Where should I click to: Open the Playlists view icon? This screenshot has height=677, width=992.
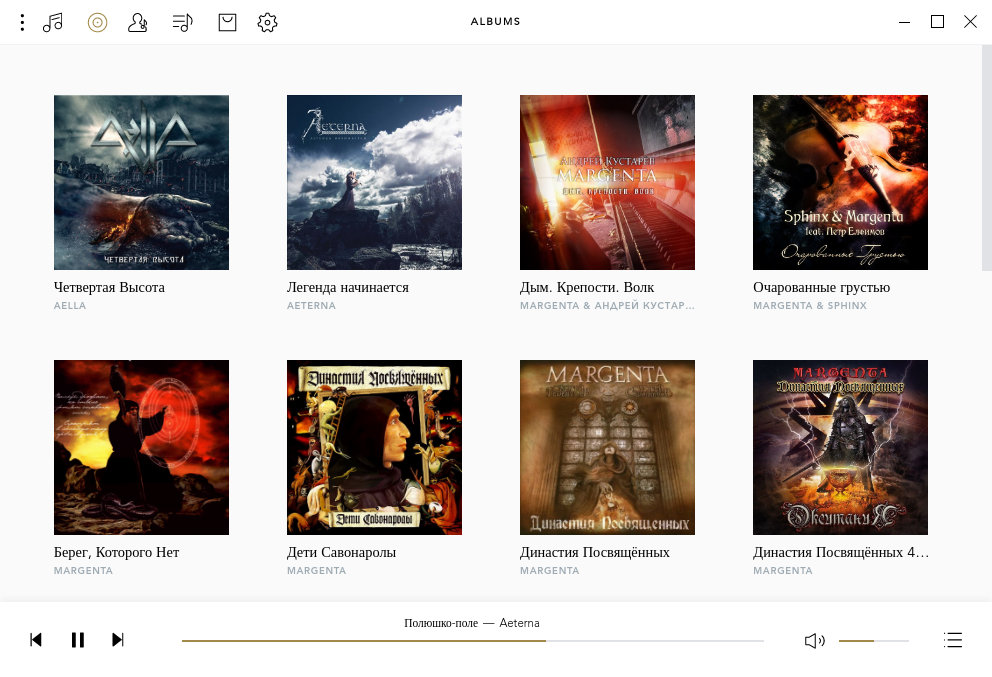[x=183, y=23]
